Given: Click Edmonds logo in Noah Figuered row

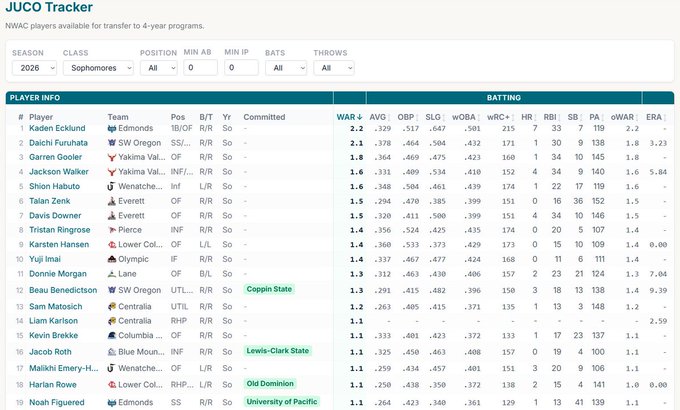Looking at the screenshot, I should coord(112,403).
